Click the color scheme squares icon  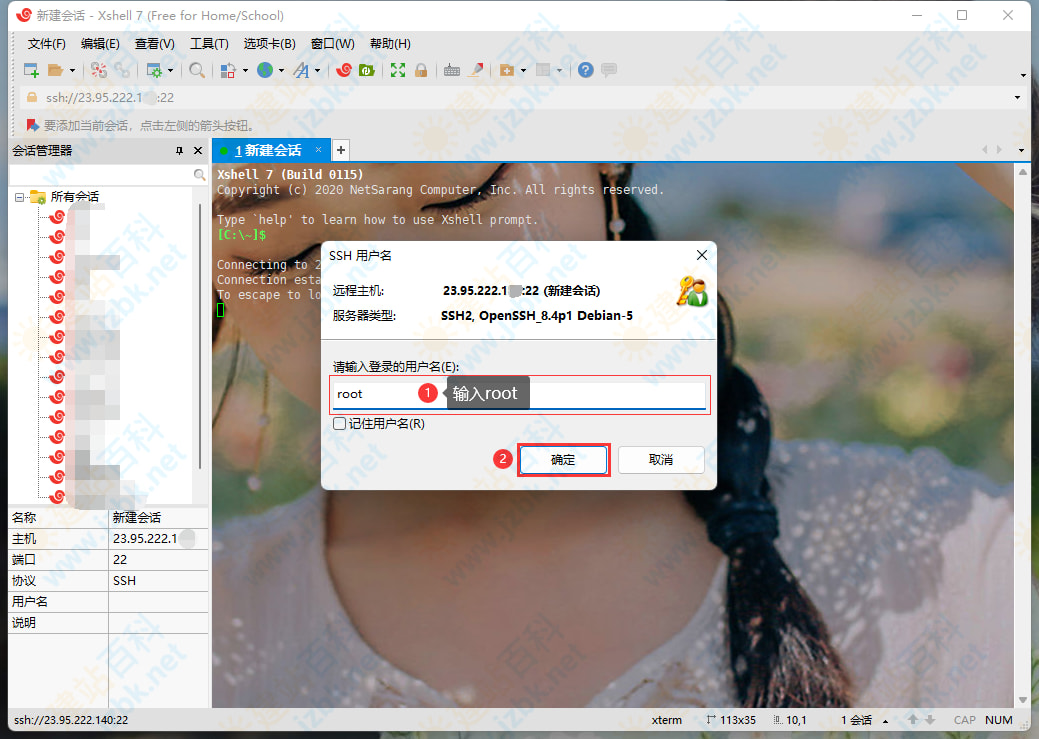[228, 70]
